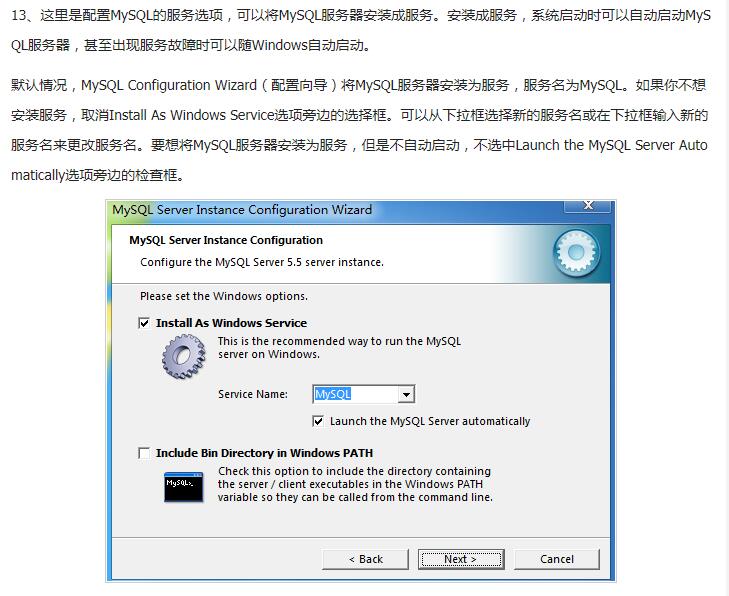The height and width of the screenshot is (596, 729).
Task: Click the Install As Windows Service label
Action: [232, 323]
